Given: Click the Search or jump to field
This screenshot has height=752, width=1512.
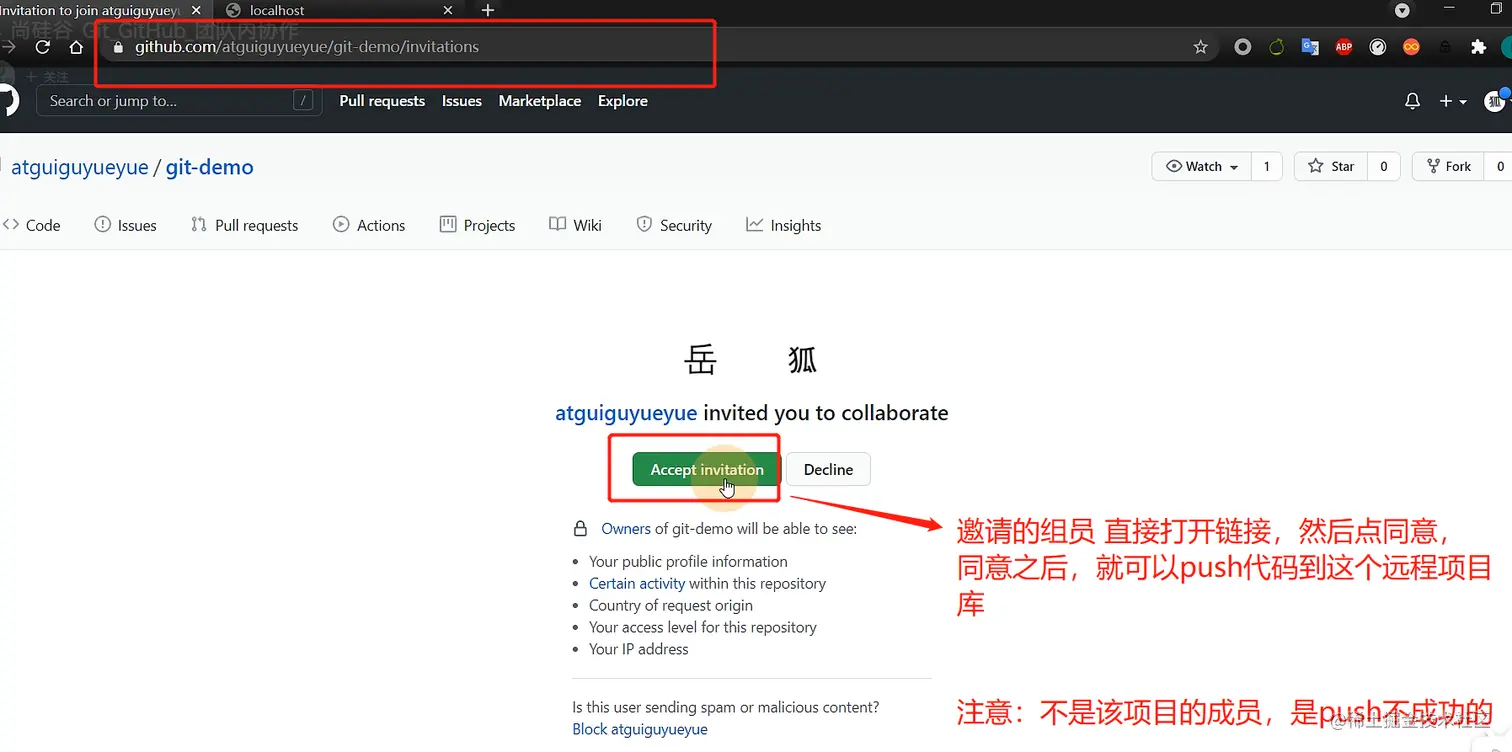Looking at the screenshot, I should tap(179, 101).
